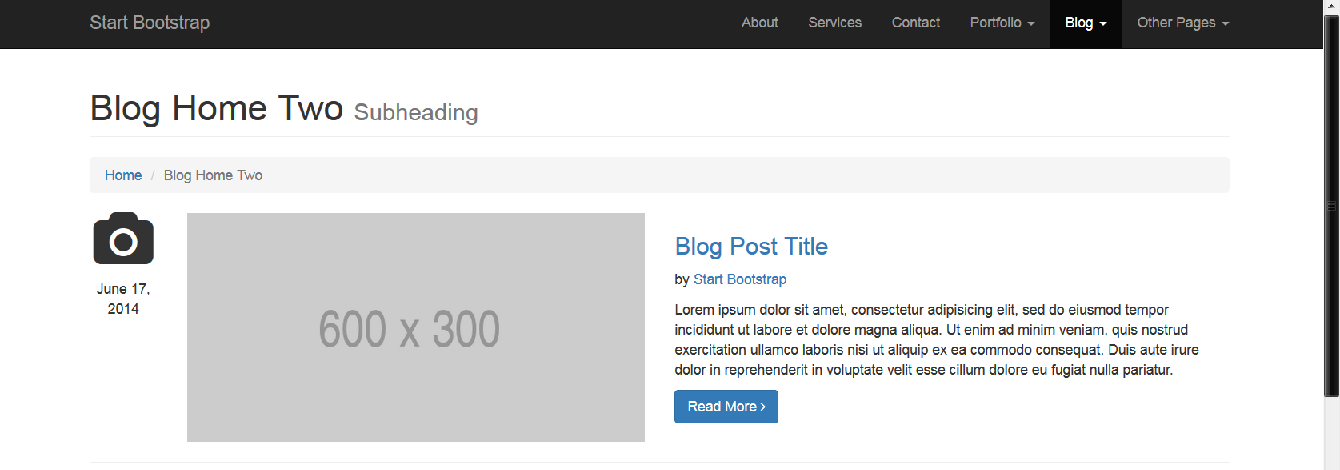Click the Subheading text
Viewport: 1340px width, 470px height.
tap(416, 112)
